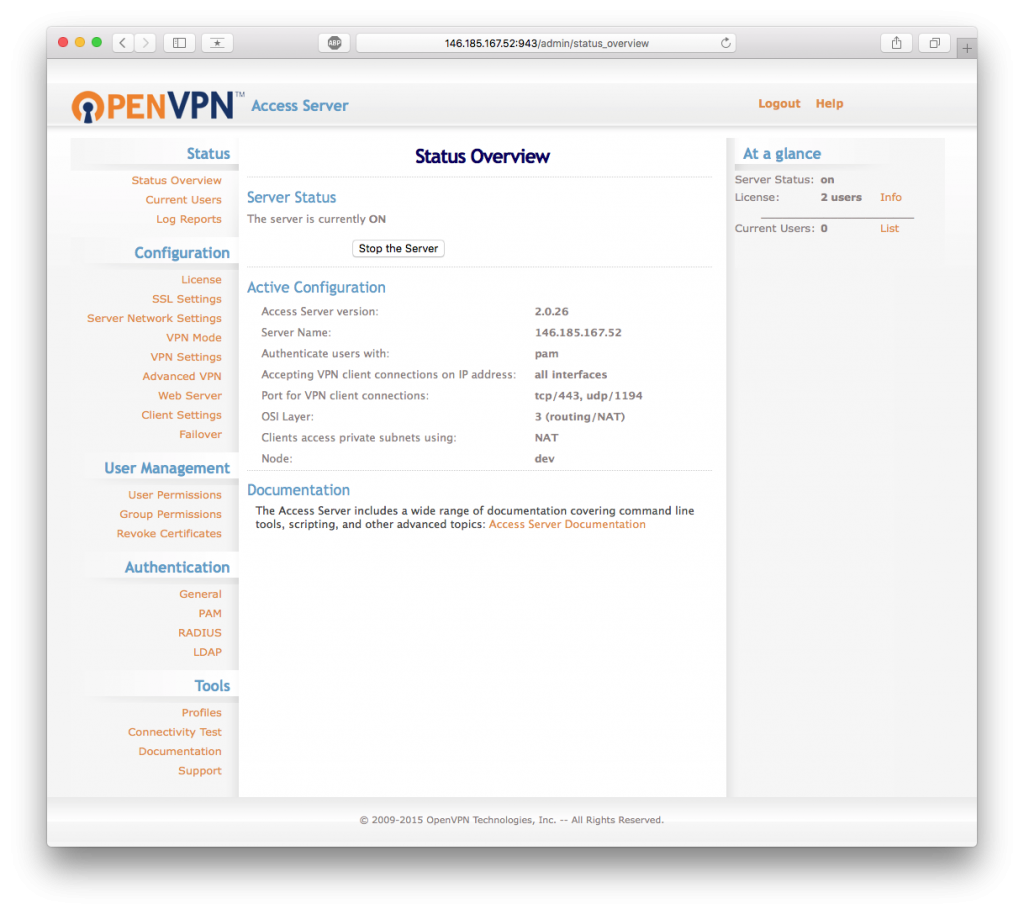The height and width of the screenshot is (914, 1024).
Task: Open Web Server settings
Action: tap(190, 396)
